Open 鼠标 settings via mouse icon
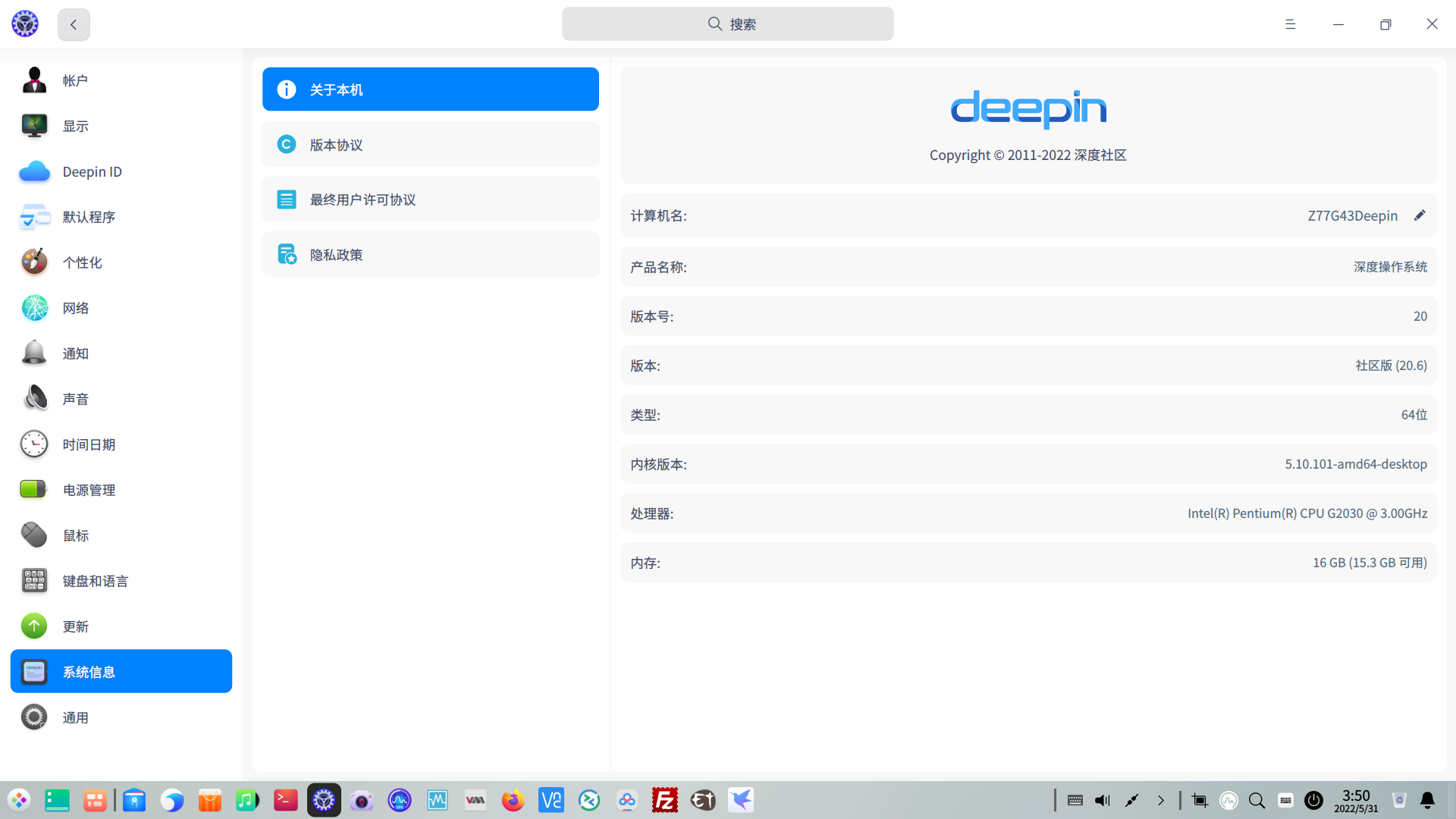 (33, 535)
